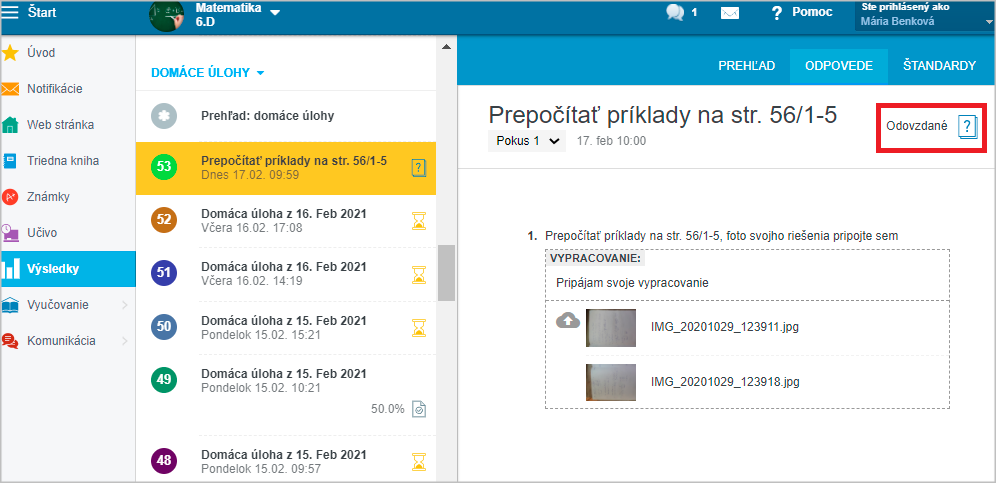This screenshot has height=483, width=996.
Task: Click the text Pripájam svoje vypracovanie
Action: click(632, 283)
